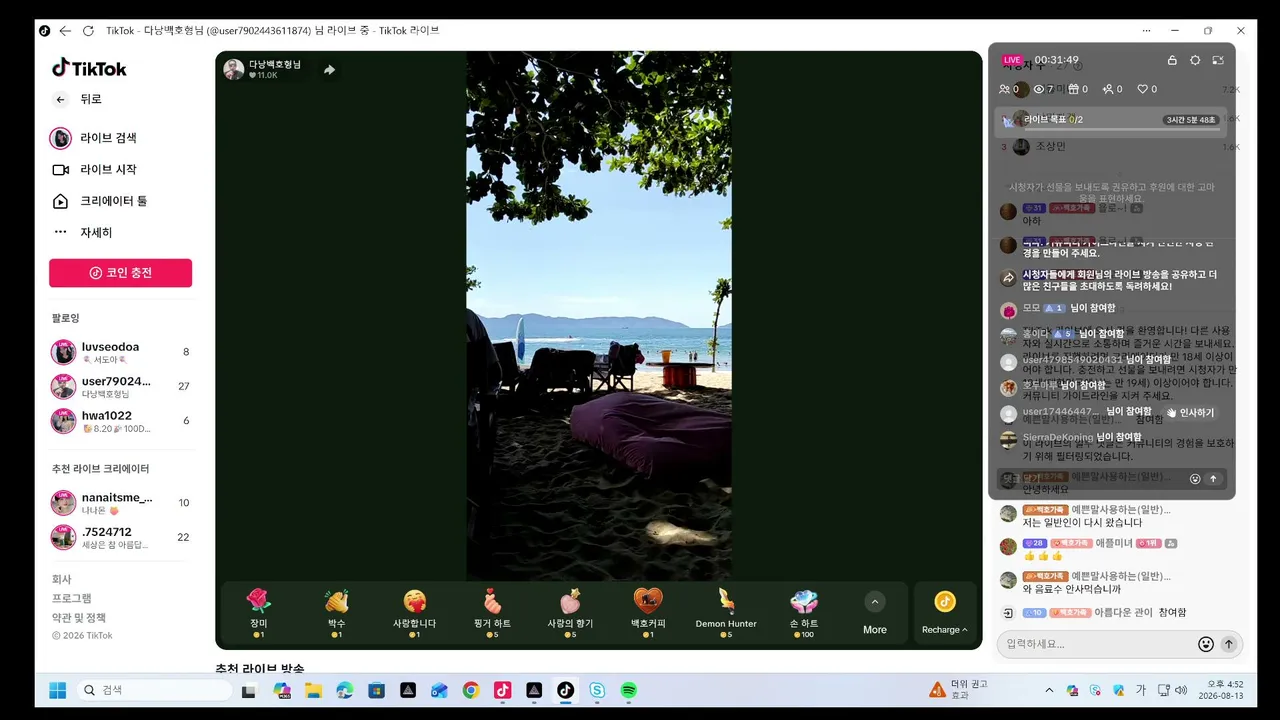Send the 손 하트 gift
Screen dimensions: 1280x720
coord(804,612)
